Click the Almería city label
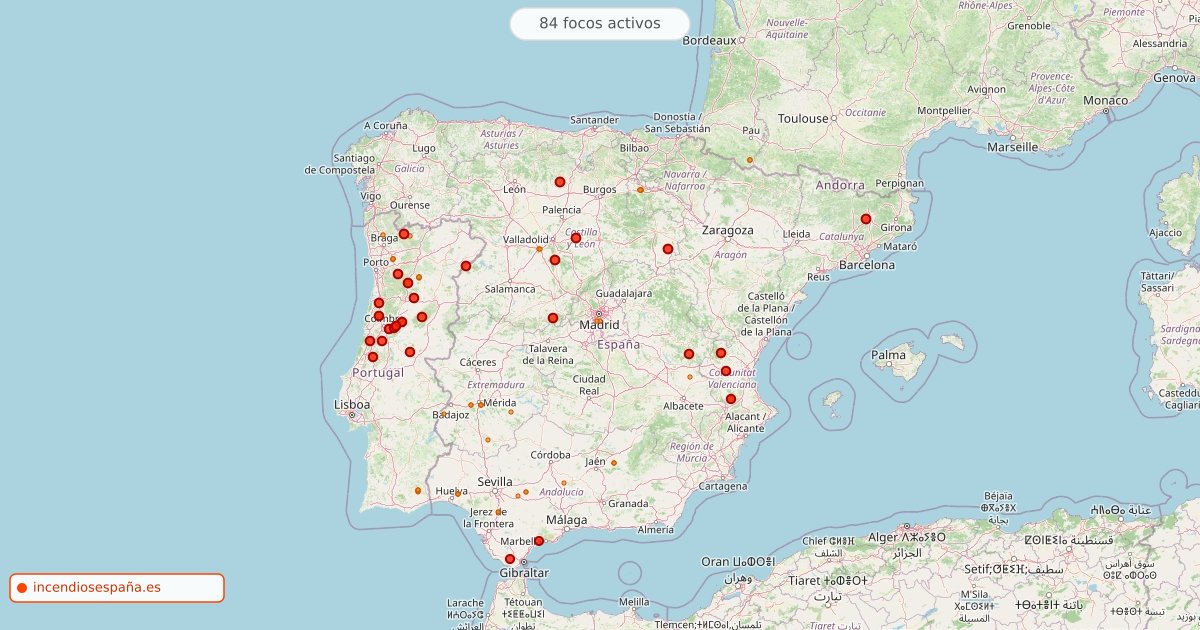This screenshot has height=630, width=1200. click(655, 530)
